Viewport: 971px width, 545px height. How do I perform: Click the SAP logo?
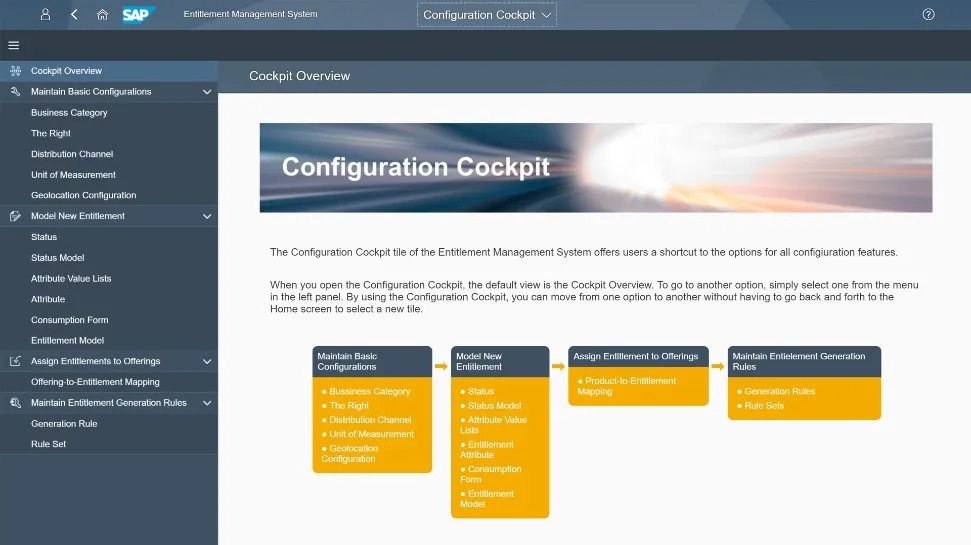pyautogui.click(x=137, y=15)
